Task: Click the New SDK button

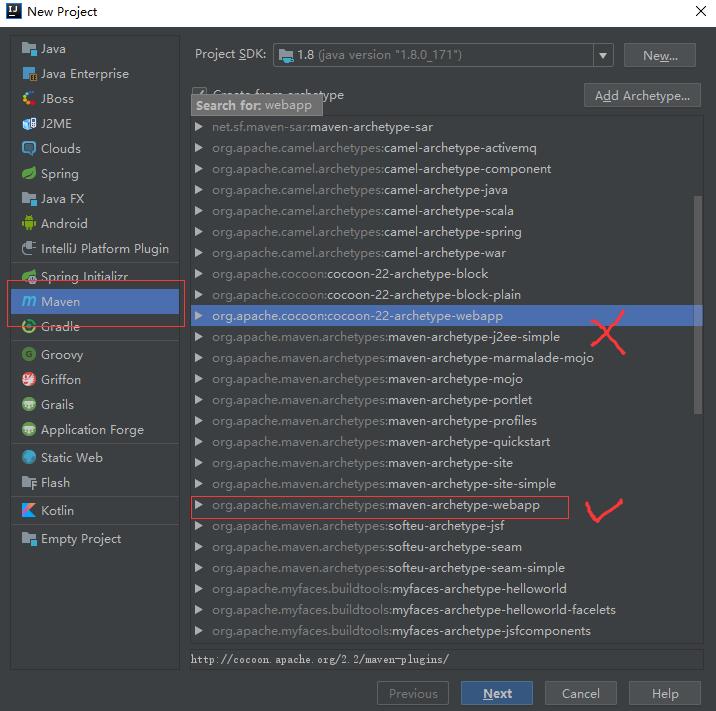Action: tap(659, 55)
